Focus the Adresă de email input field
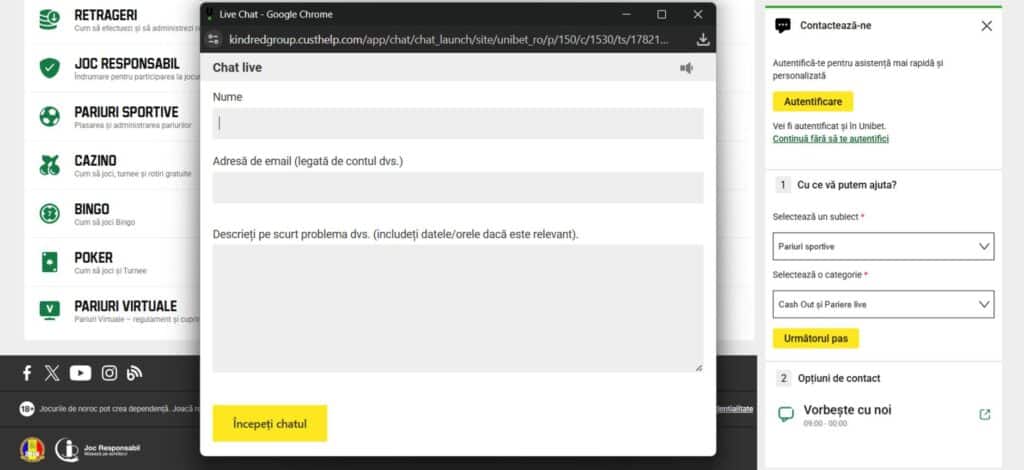1024x470 pixels. 458,187
